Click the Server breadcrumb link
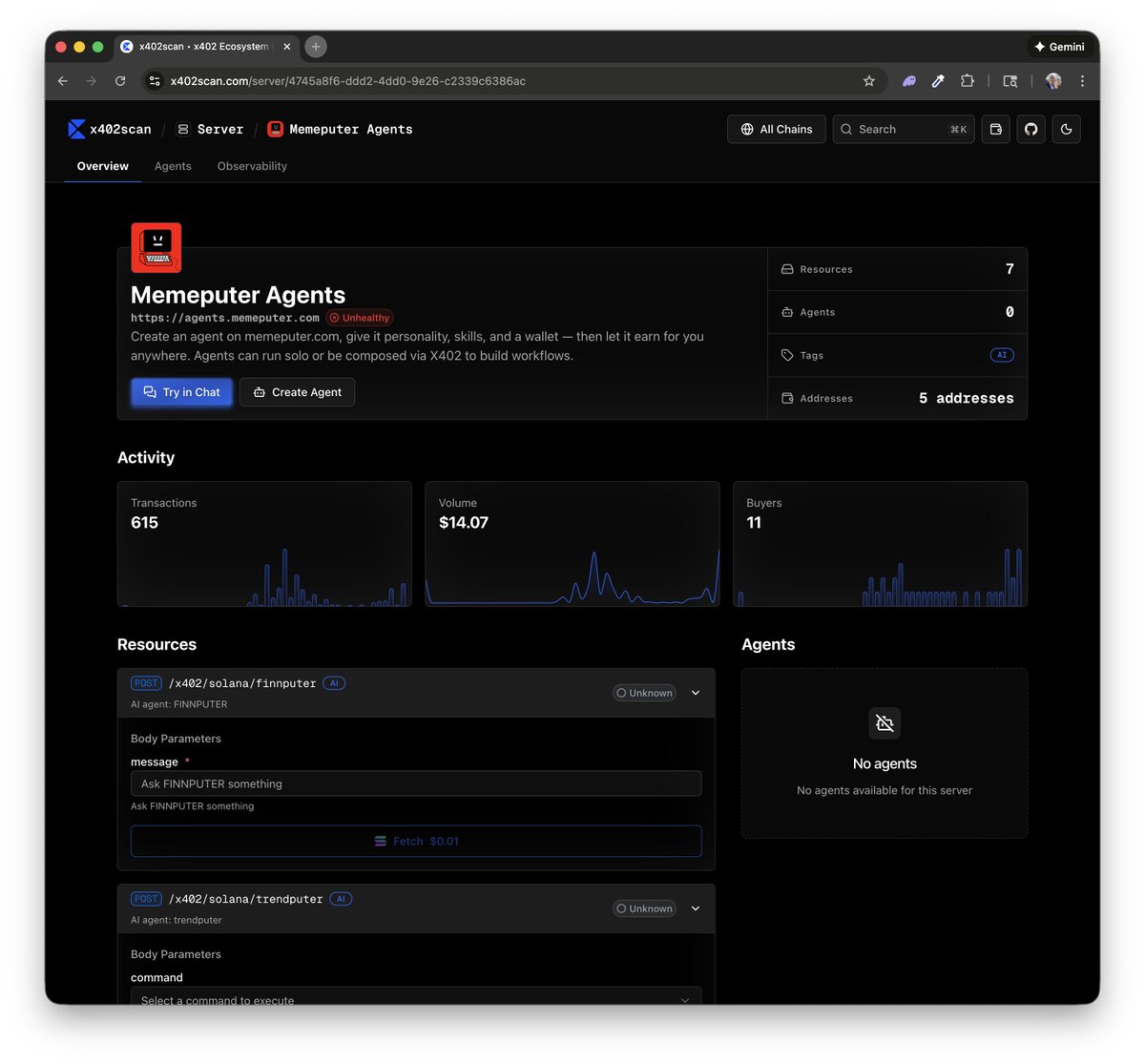 (220, 129)
